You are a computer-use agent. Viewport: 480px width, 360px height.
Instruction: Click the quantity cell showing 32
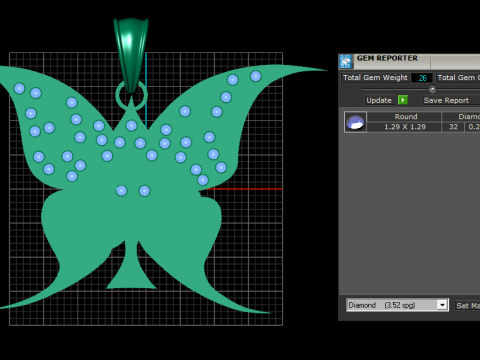pyautogui.click(x=453, y=127)
